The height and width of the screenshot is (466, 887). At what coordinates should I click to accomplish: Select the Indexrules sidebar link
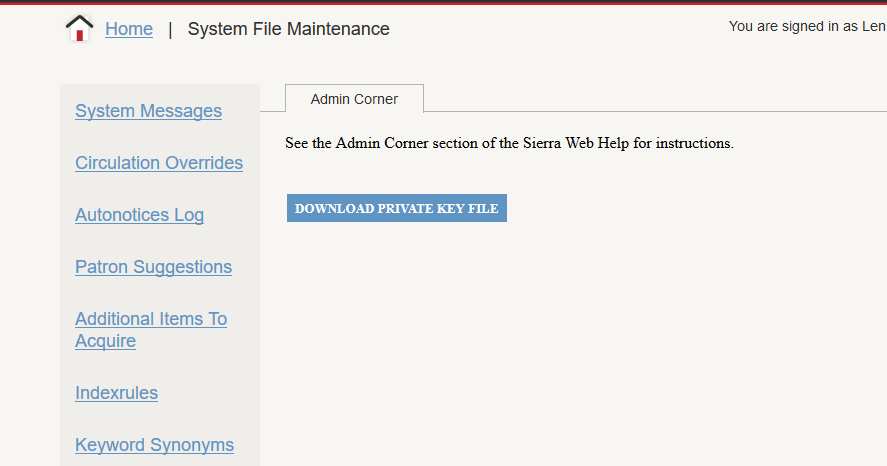(x=116, y=393)
